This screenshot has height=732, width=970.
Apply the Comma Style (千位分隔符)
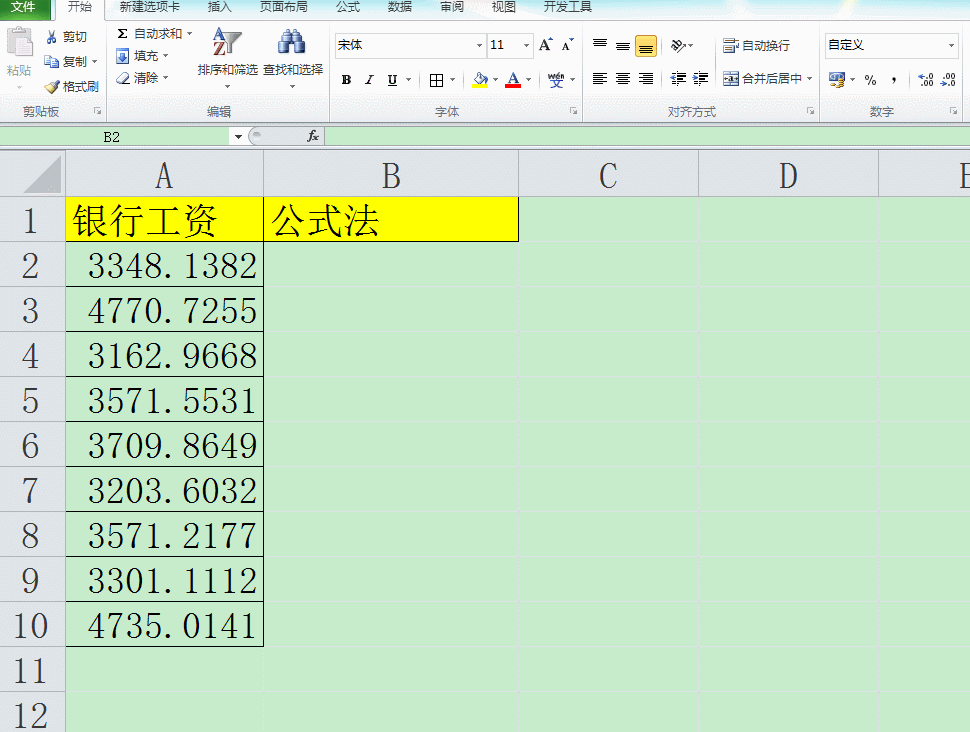[x=895, y=79]
